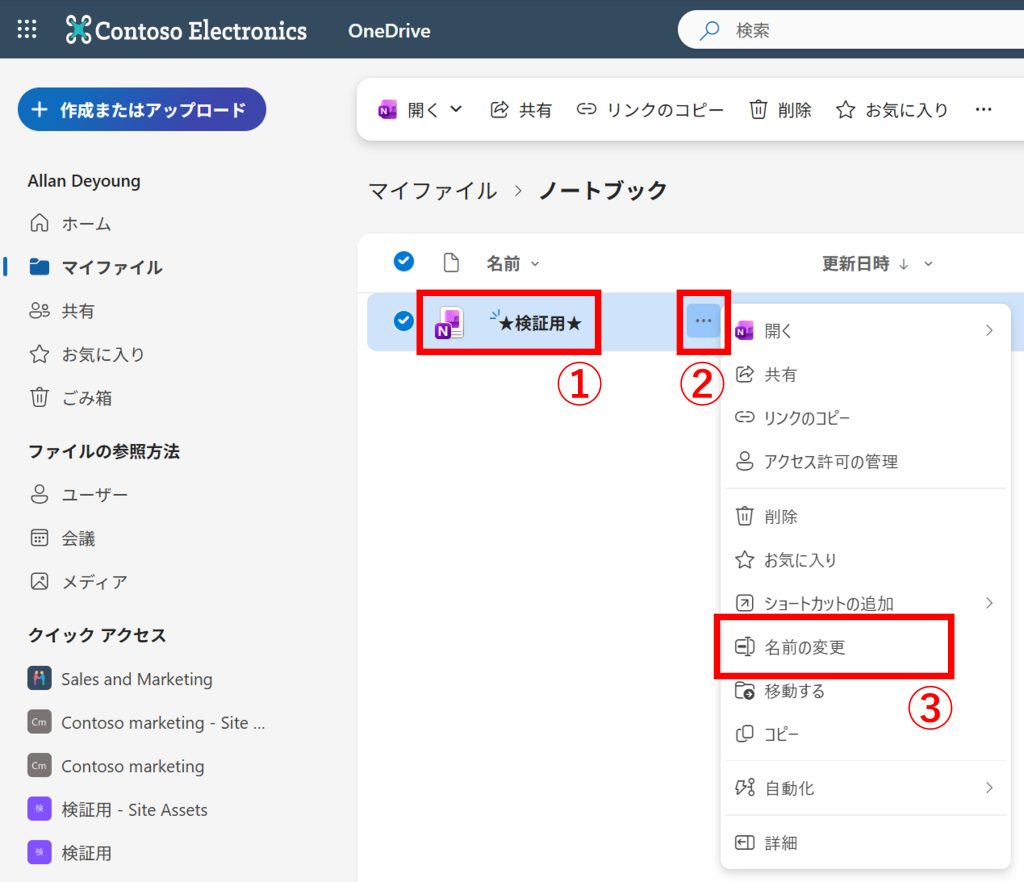Viewport: 1024px width, 882px height.
Task: Click the OneNote notebook file icon
Action: (449, 322)
